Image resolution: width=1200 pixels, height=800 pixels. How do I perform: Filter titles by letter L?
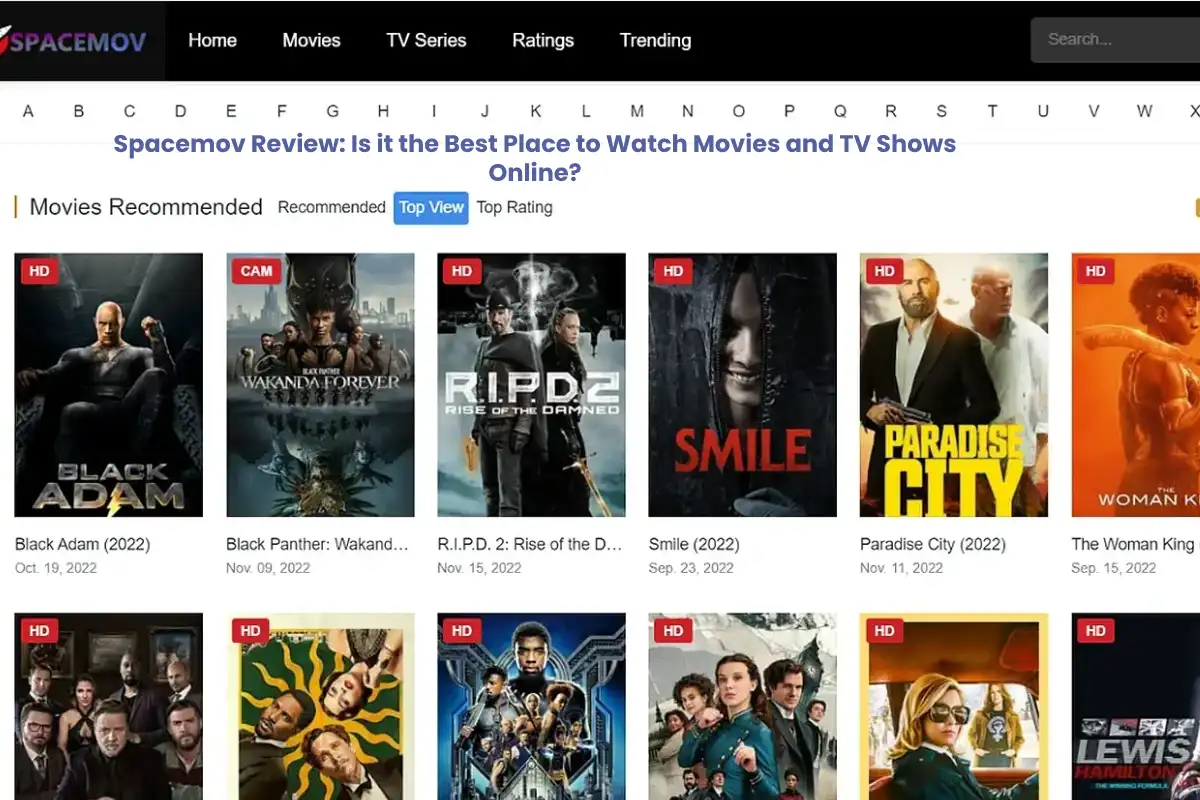pyautogui.click(x=586, y=111)
